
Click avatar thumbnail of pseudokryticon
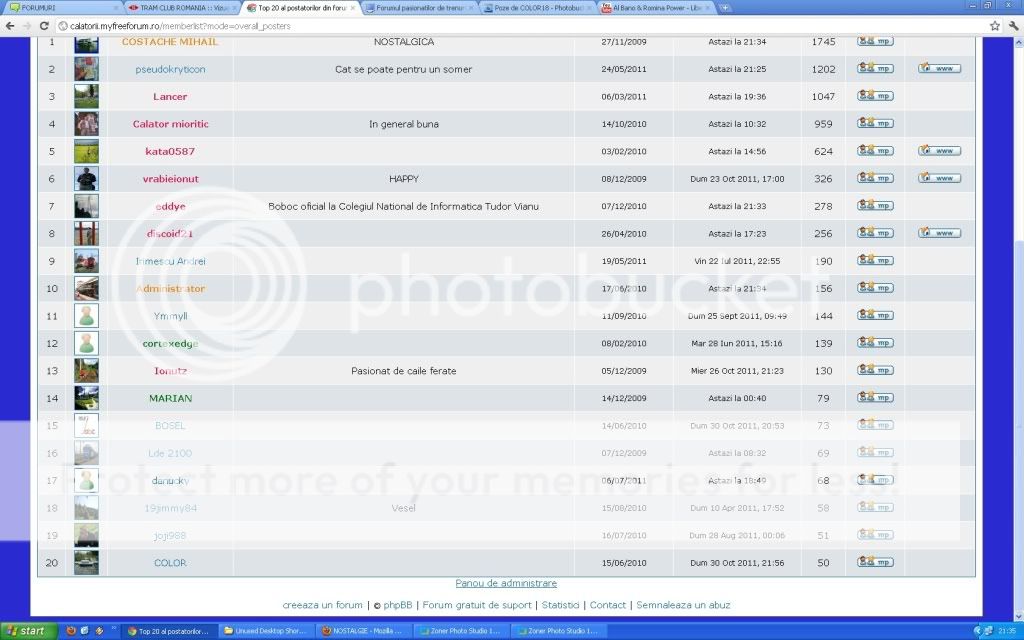[x=86, y=69]
